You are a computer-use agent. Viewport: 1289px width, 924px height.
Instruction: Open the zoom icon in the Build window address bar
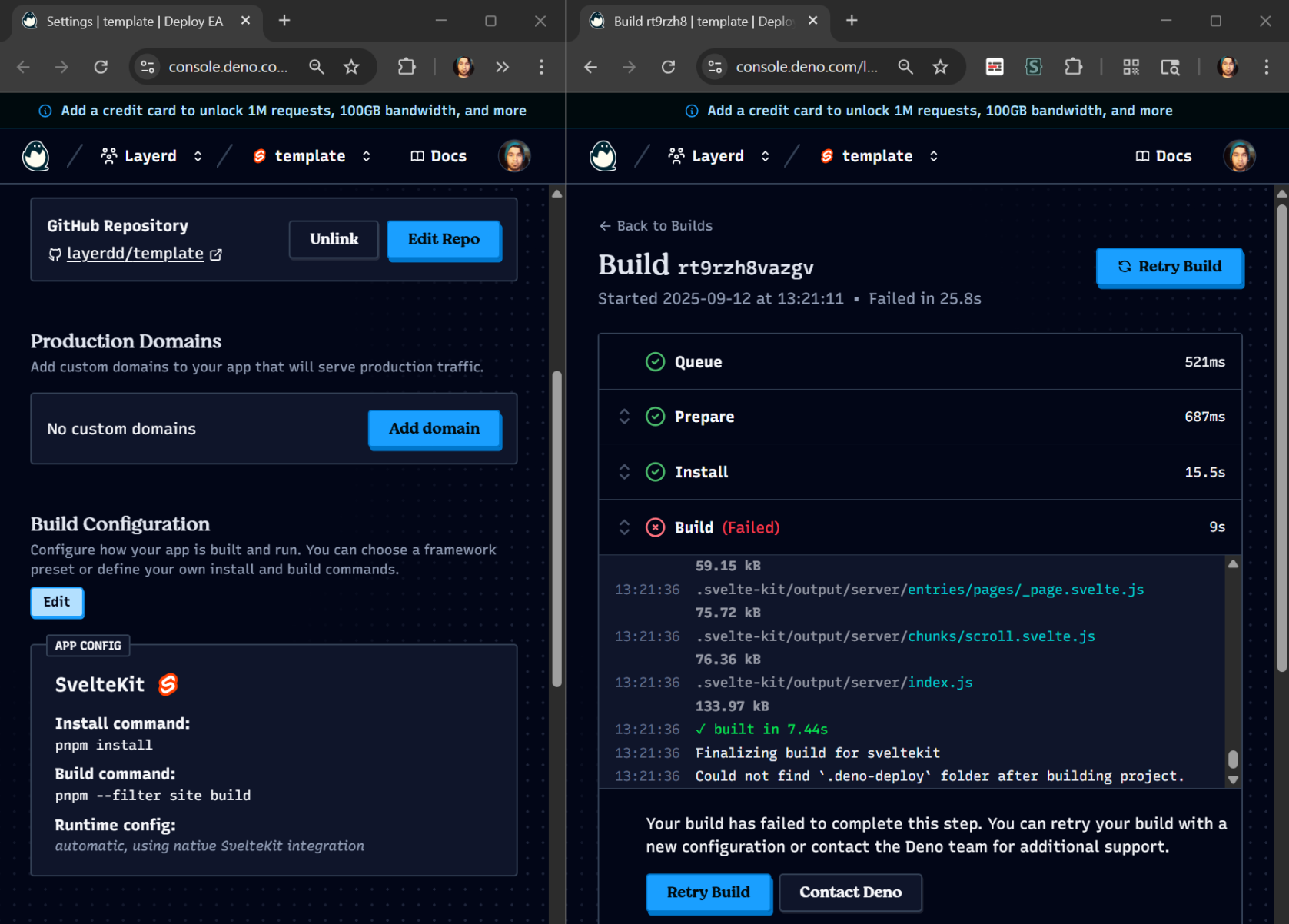point(905,67)
